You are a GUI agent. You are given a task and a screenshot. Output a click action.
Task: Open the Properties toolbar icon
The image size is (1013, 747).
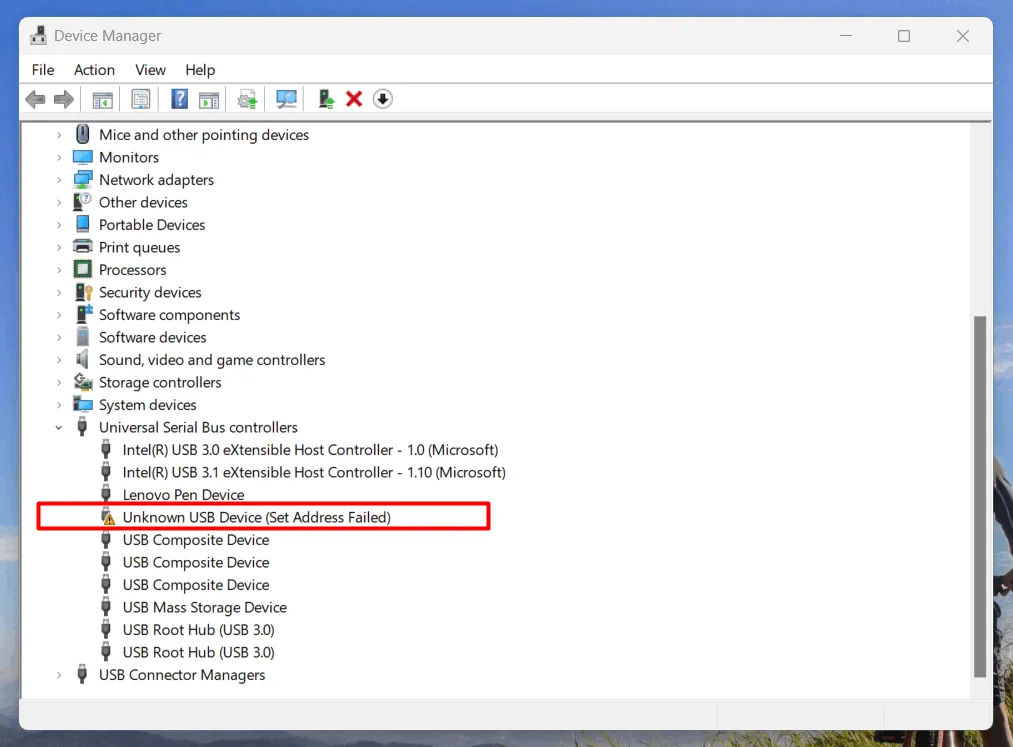140,100
